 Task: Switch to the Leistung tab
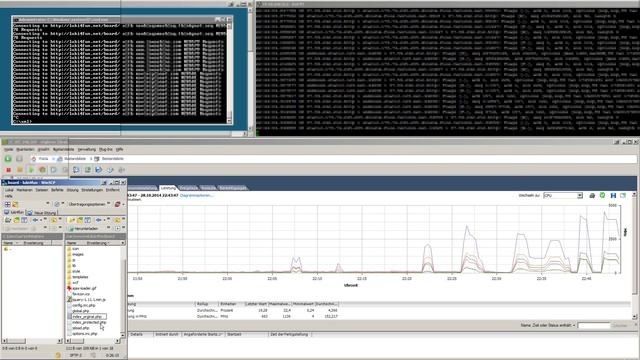click(168, 188)
